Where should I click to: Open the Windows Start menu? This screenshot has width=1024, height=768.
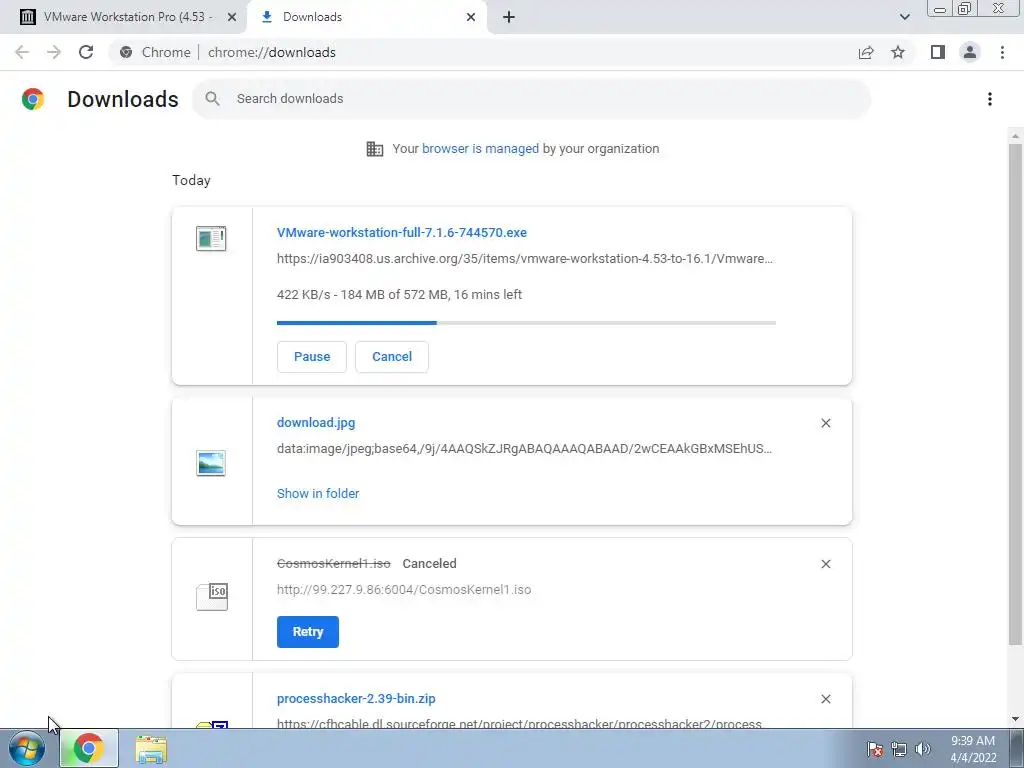pyautogui.click(x=27, y=748)
